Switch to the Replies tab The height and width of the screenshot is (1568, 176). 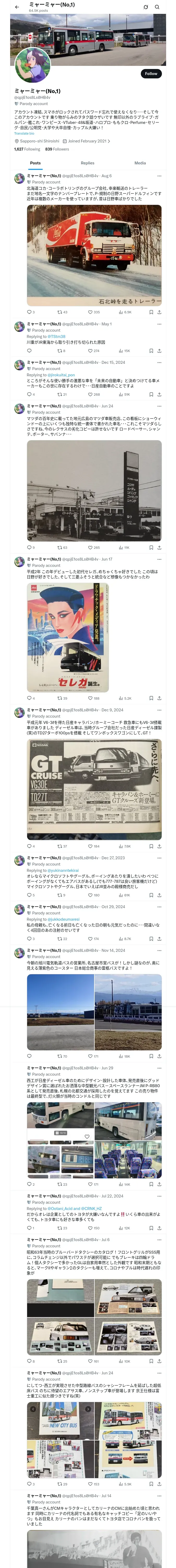[87, 163]
